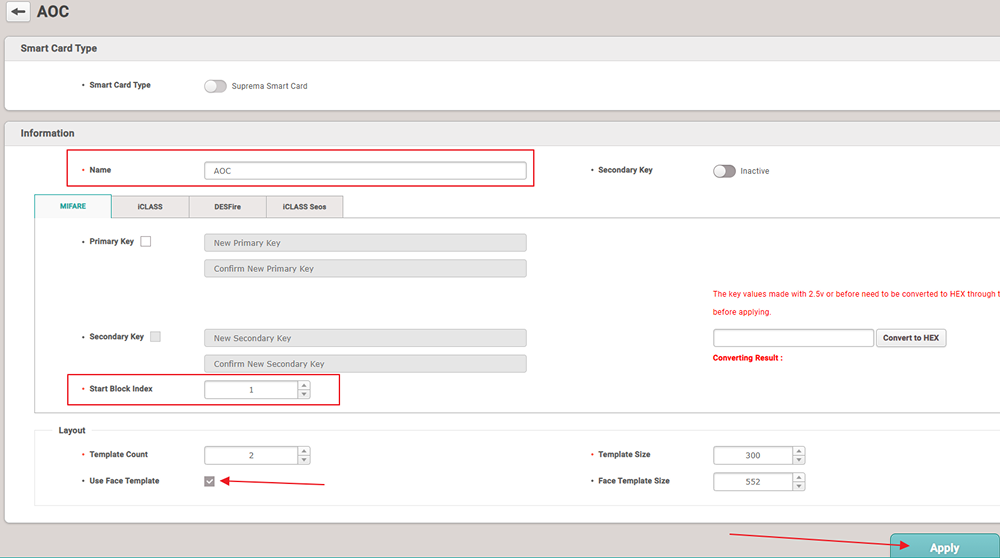Click the back arrow icon beside AOC
Viewport: 1000px width, 558px height.
click(18, 11)
